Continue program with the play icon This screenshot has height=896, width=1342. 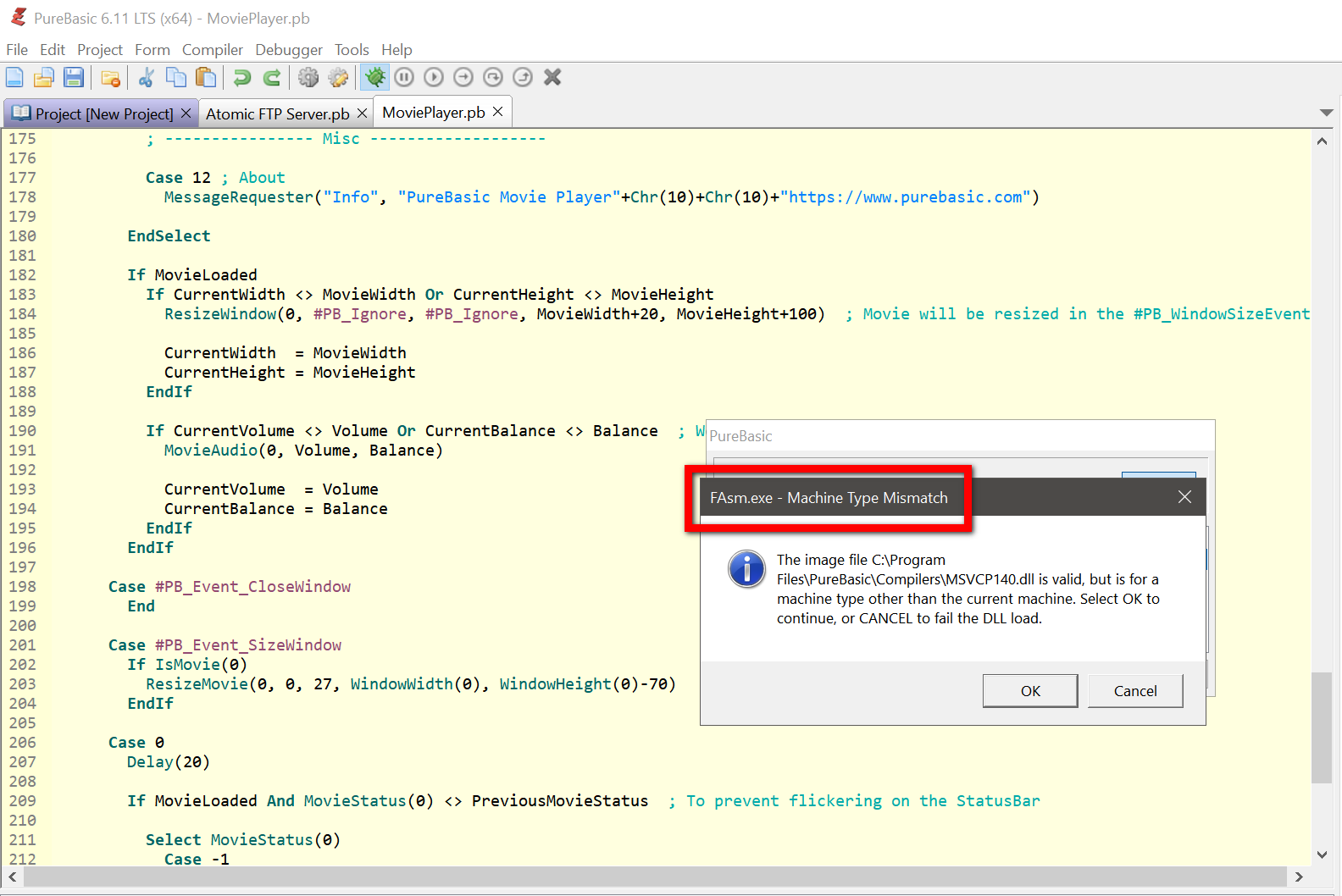coord(434,78)
